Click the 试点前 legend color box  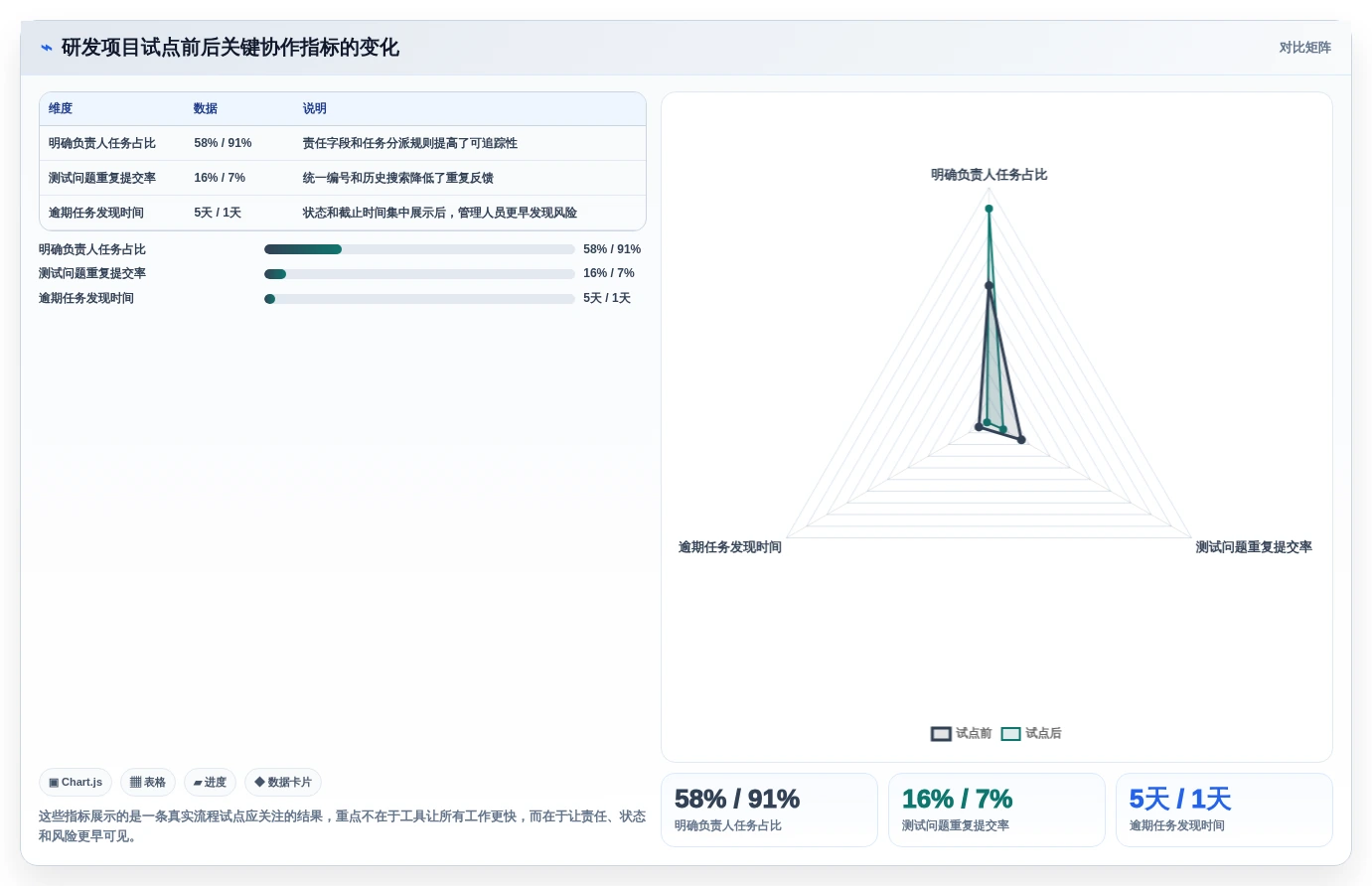pyautogui.click(x=941, y=734)
